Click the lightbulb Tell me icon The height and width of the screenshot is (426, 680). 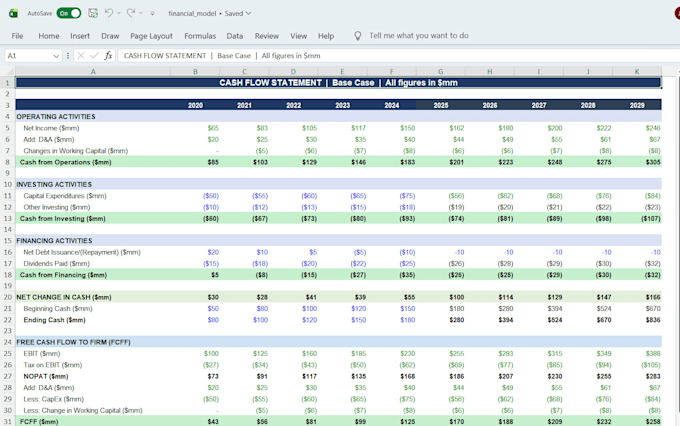(x=358, y=36)
